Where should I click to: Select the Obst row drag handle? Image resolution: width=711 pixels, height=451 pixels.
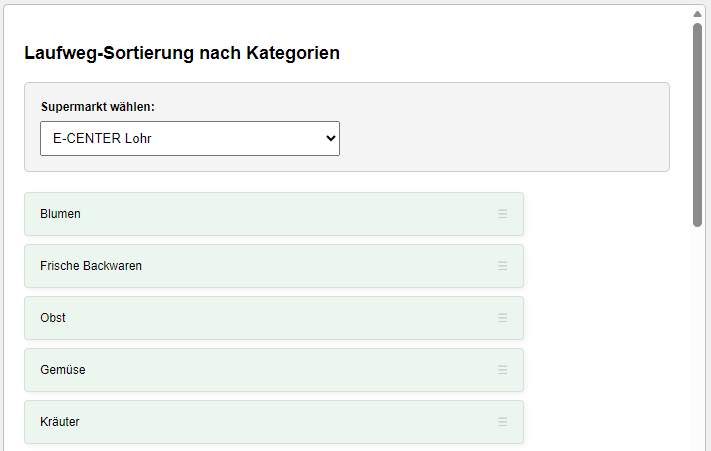502,318
